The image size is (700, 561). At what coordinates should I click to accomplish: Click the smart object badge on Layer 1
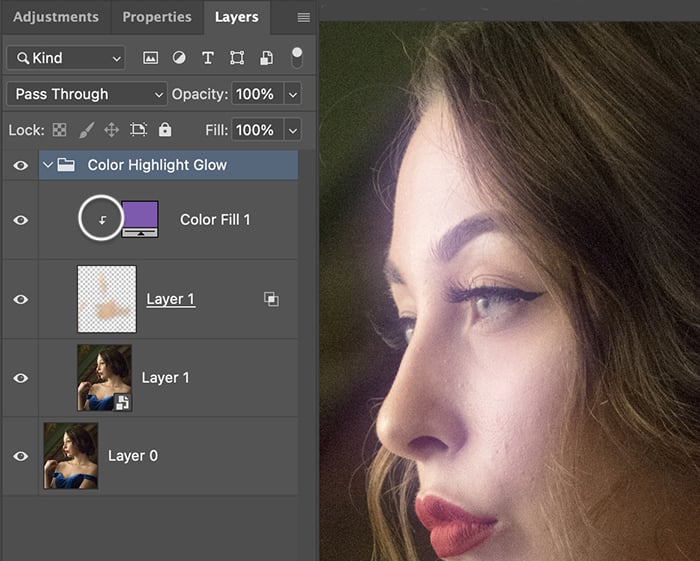[x=123, y=402]
